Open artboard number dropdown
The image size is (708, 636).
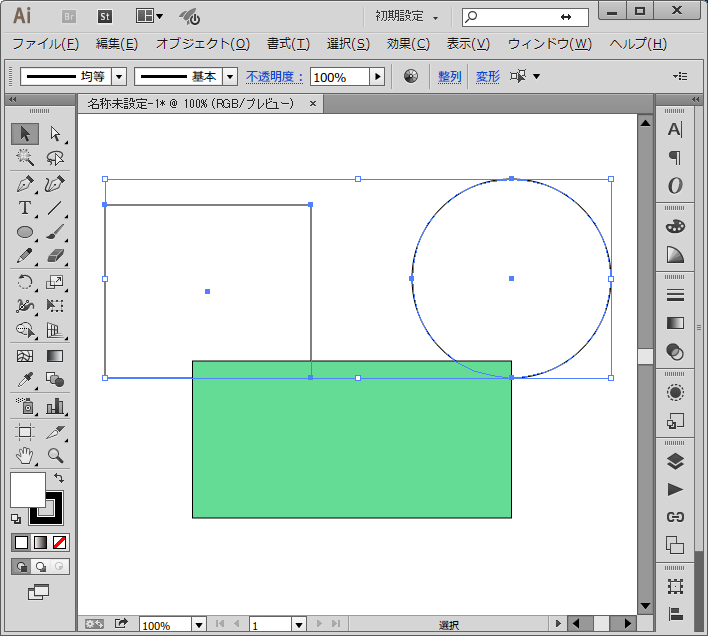coord(298,625)
